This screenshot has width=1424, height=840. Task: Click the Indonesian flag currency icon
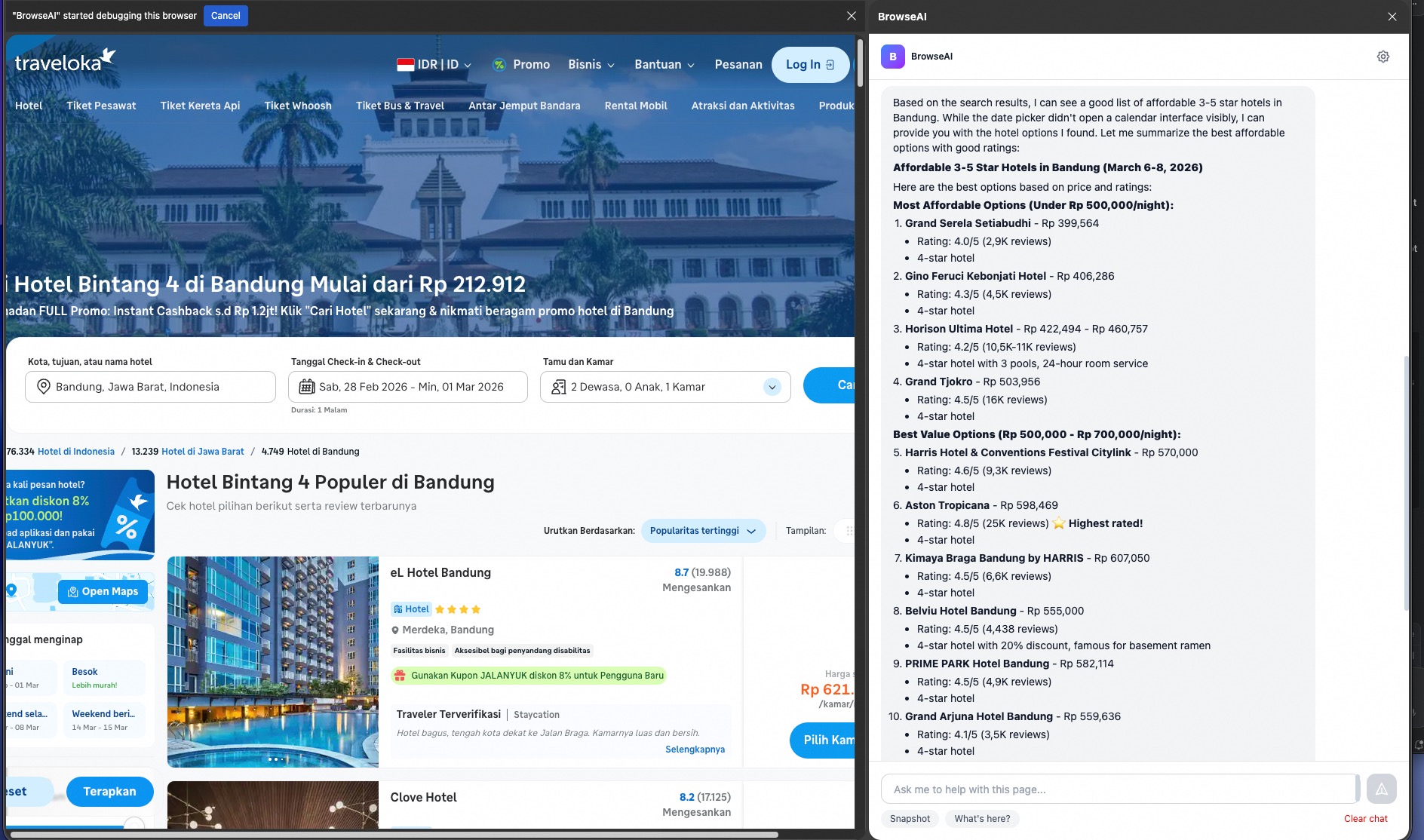pyautogui.click(x=406, y=65)
